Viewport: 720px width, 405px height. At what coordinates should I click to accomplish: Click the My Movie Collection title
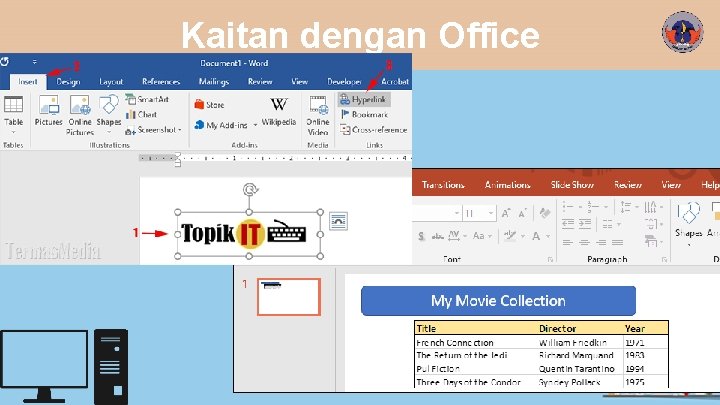[498, 301]
